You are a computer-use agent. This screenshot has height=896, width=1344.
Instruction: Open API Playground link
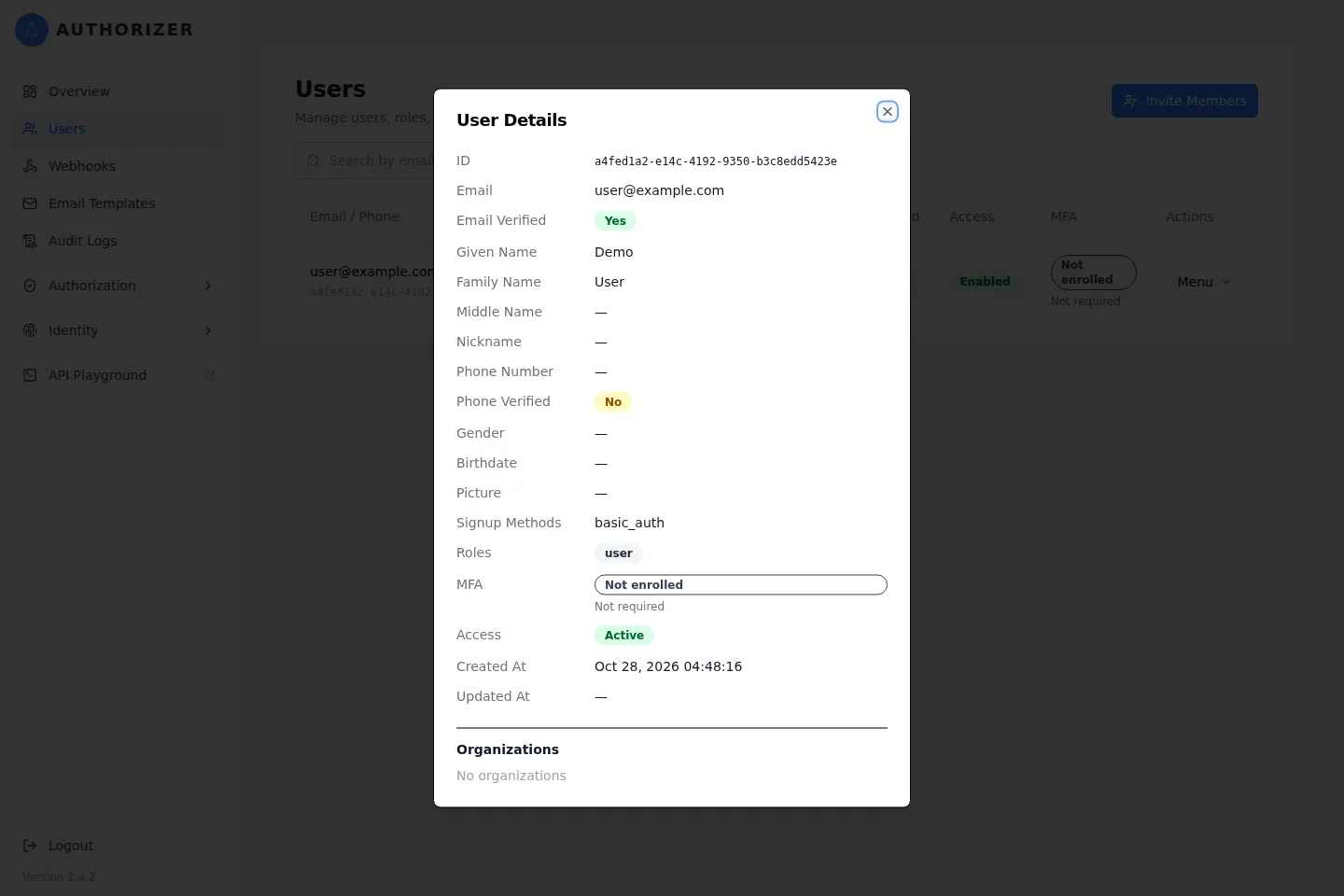coord(119,375)
